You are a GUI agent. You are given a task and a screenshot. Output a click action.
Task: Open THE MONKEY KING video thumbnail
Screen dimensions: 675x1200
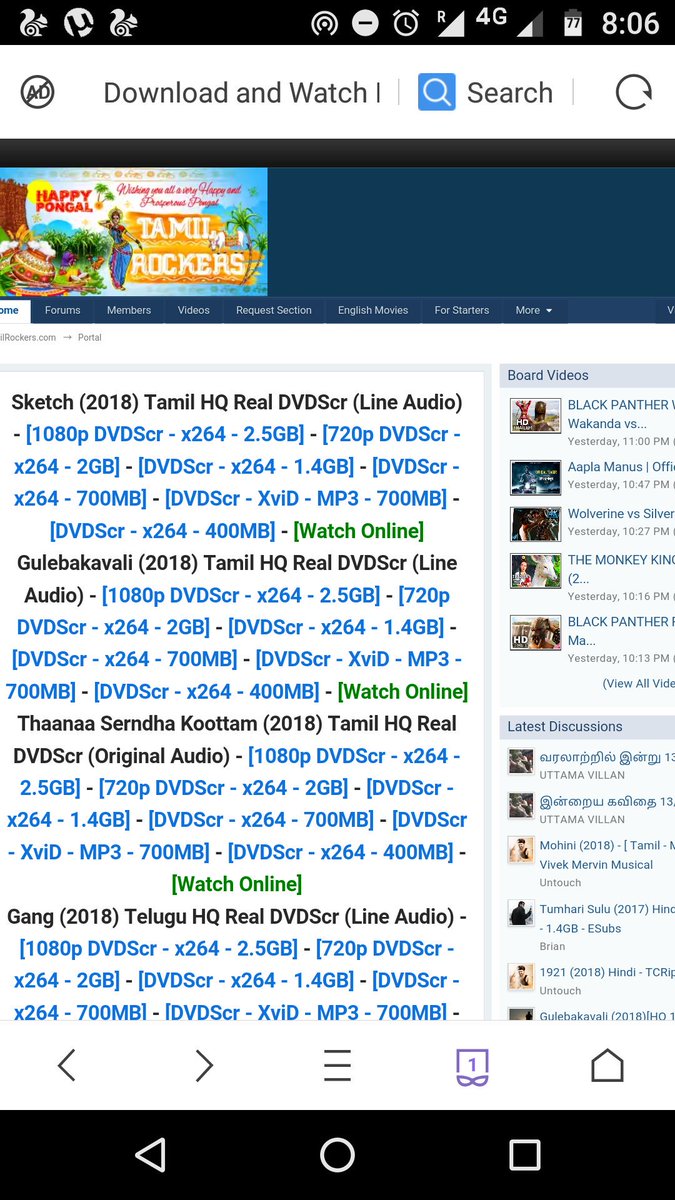[x=535, y=570]
